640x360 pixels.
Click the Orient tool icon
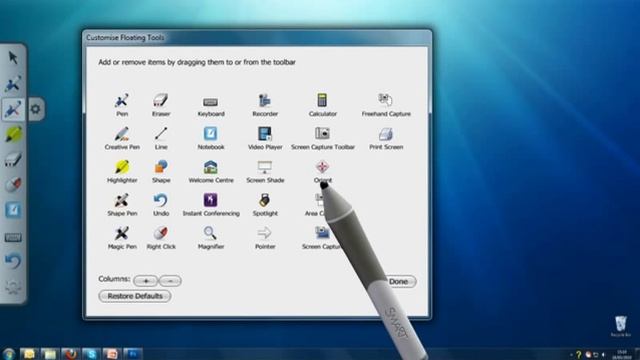(x=322, y=167)
